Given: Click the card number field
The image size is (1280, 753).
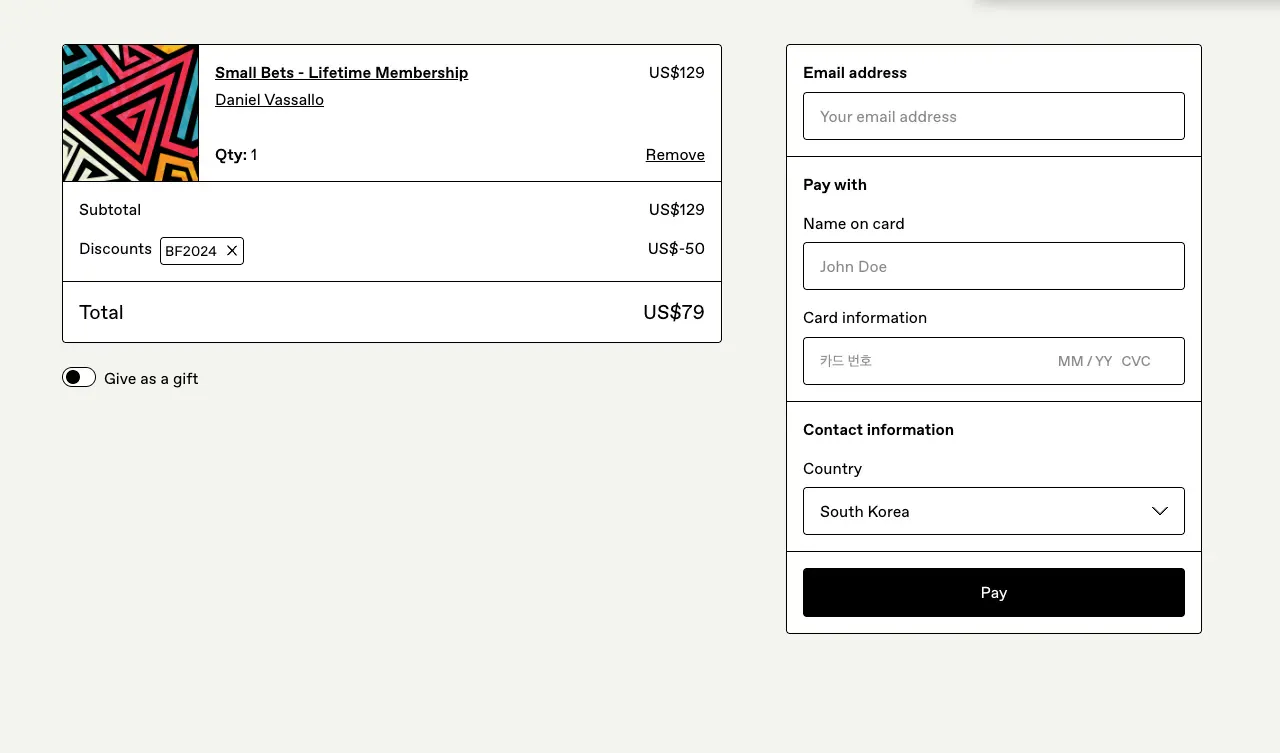Looking at the screenshot, I should tap(920, 361).
